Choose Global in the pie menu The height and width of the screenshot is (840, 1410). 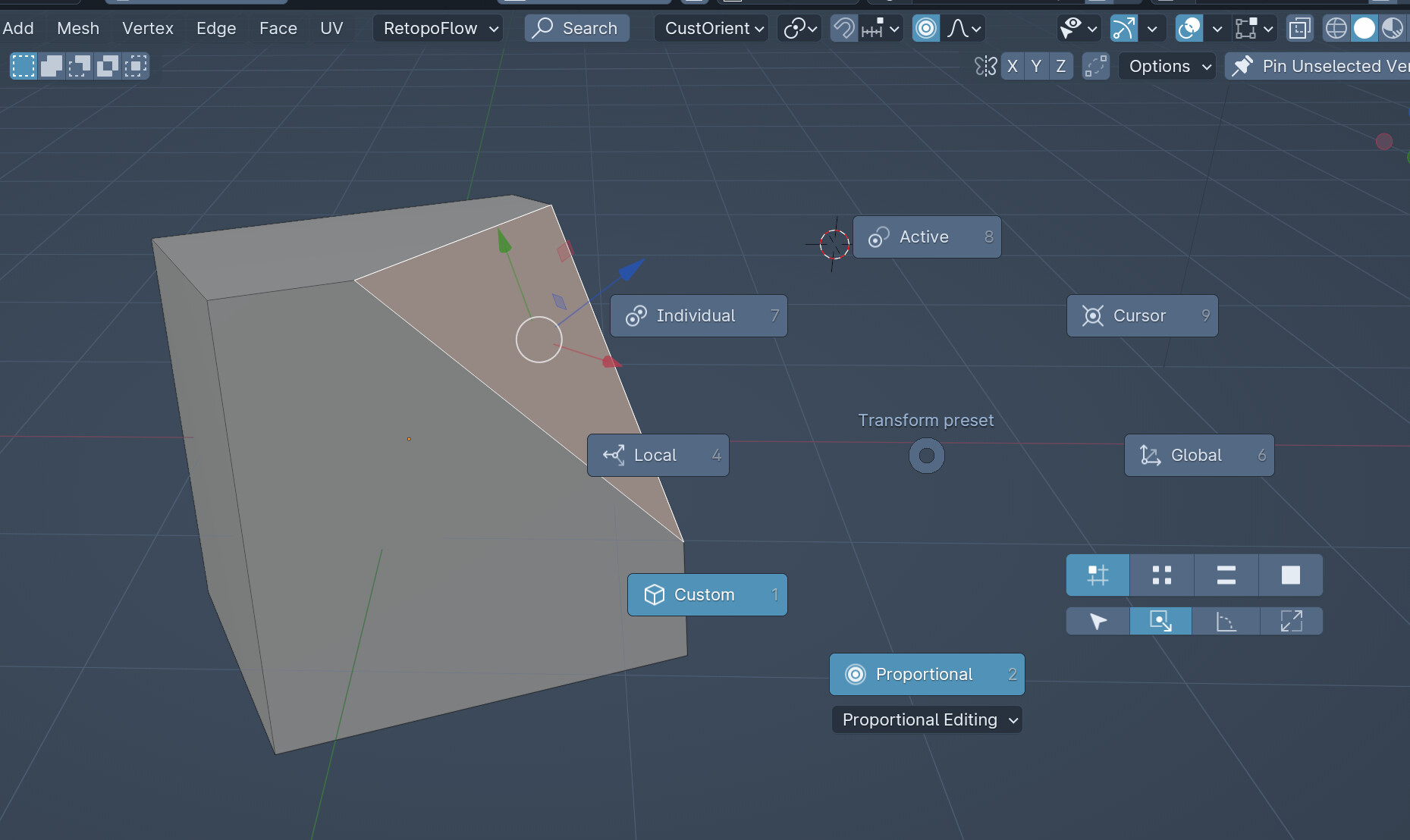tap(1199, 456)
